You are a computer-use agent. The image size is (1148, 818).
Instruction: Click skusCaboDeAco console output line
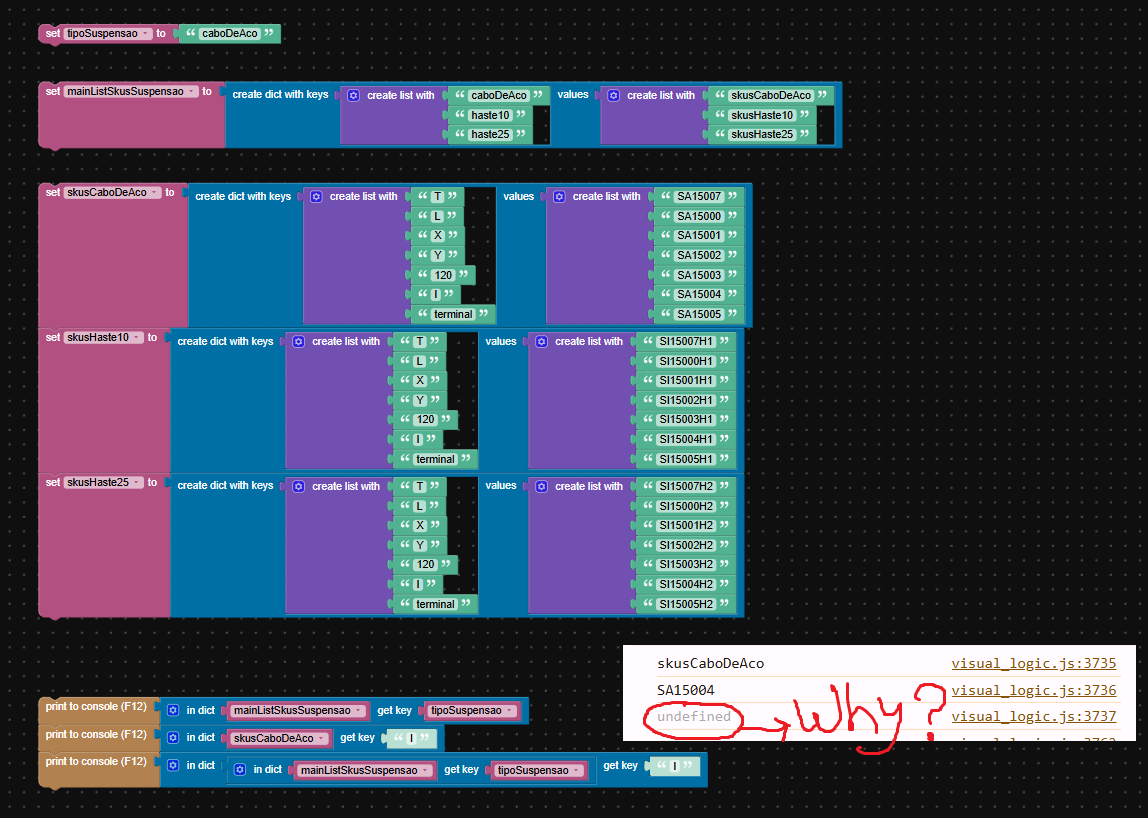click(x=710, y=663)
